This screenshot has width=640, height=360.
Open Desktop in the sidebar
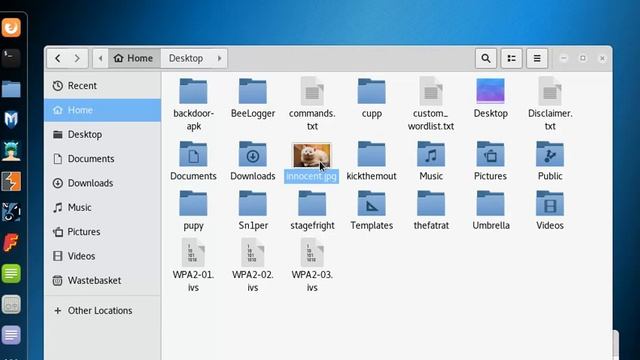(102, 134)
